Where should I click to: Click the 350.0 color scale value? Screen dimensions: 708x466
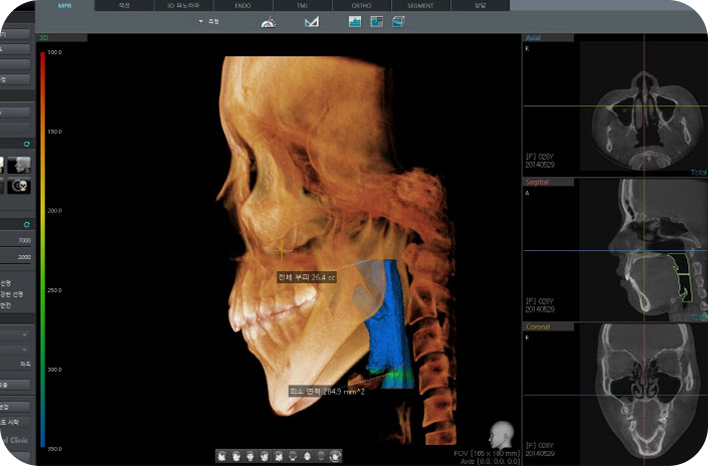(x=55, y=449)
